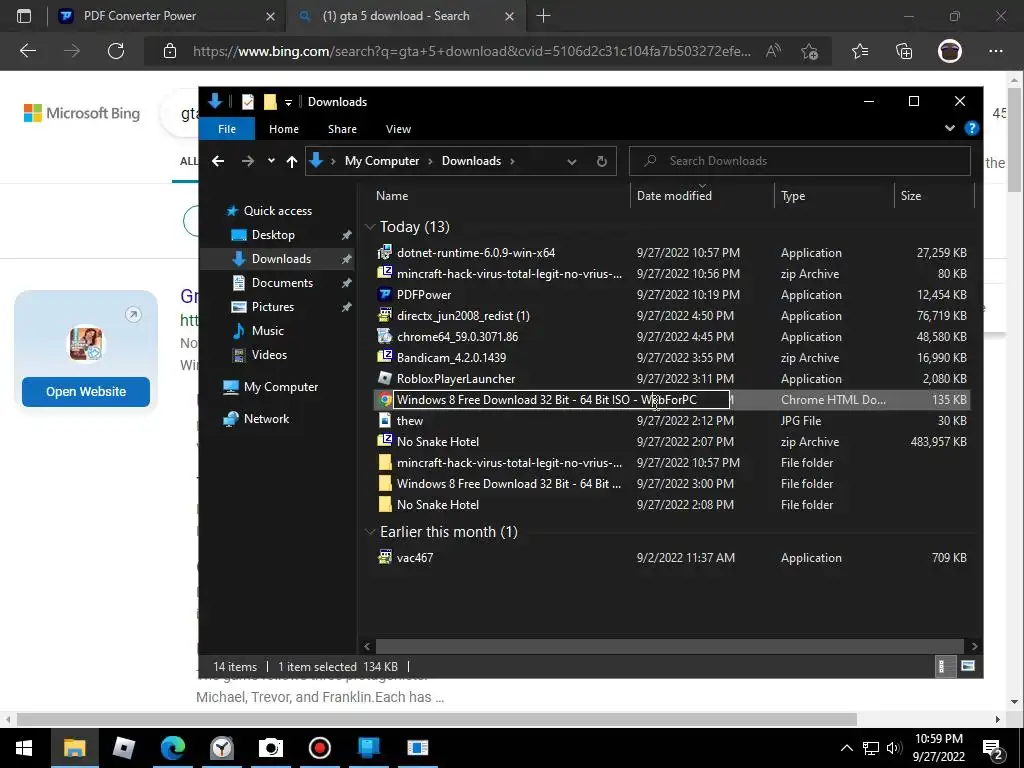This screenshot has width=1024, height=768.
Task: Open Edge Settings and more menu
Action: tap(995, 51)
